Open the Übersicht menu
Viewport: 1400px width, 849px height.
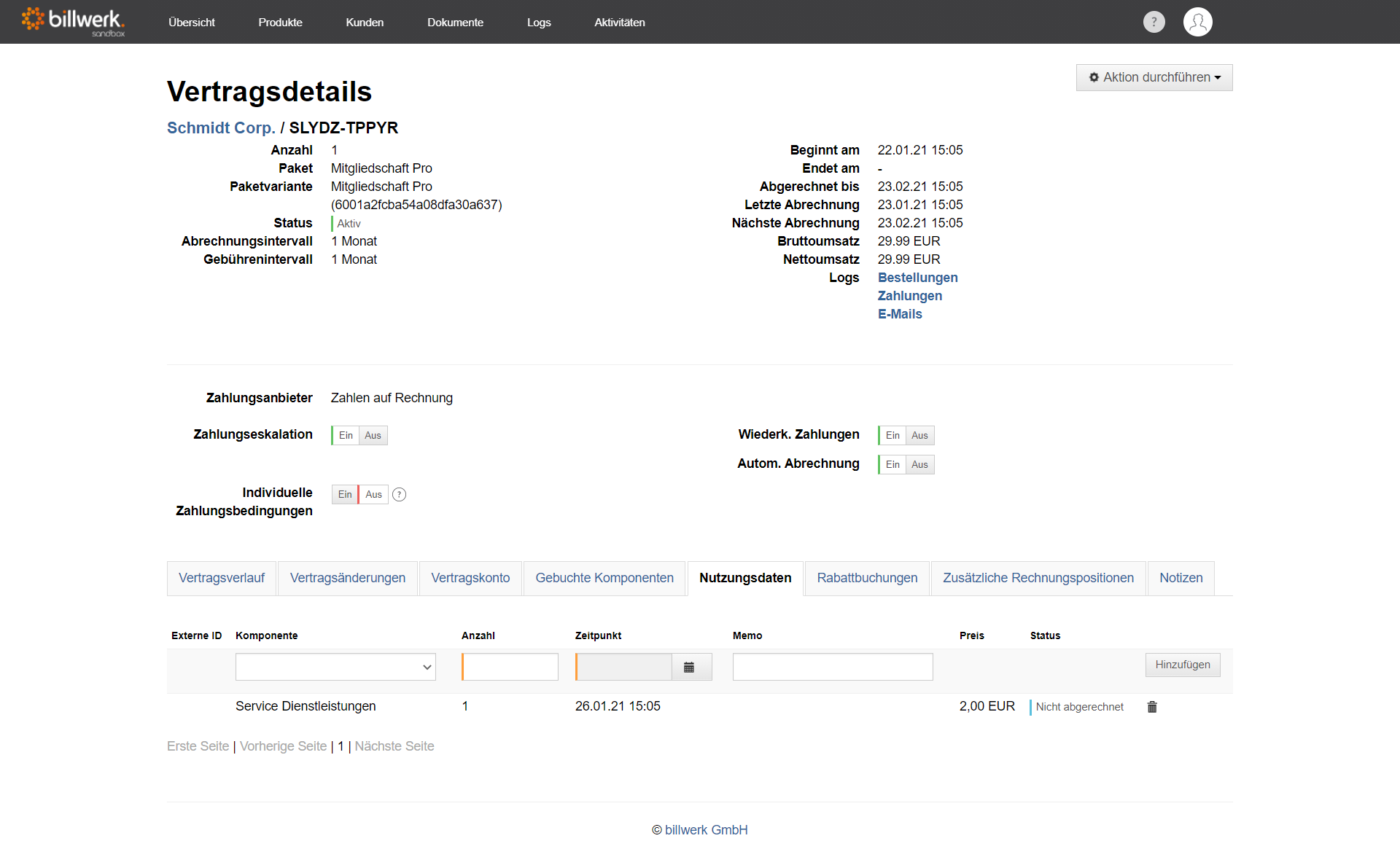point(192,22)
